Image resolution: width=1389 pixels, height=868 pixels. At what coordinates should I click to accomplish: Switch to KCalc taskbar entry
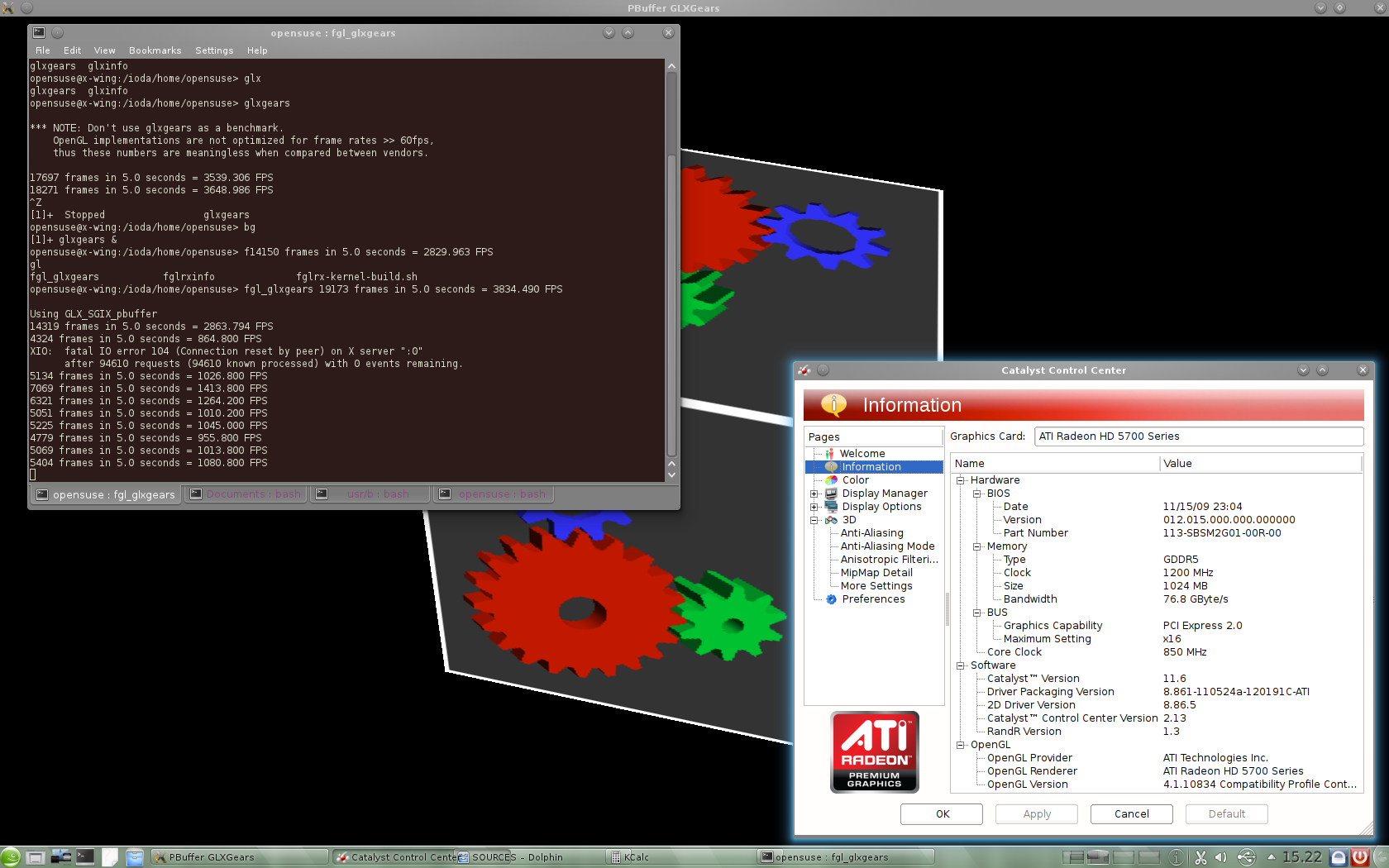click(x=680, y=857)
